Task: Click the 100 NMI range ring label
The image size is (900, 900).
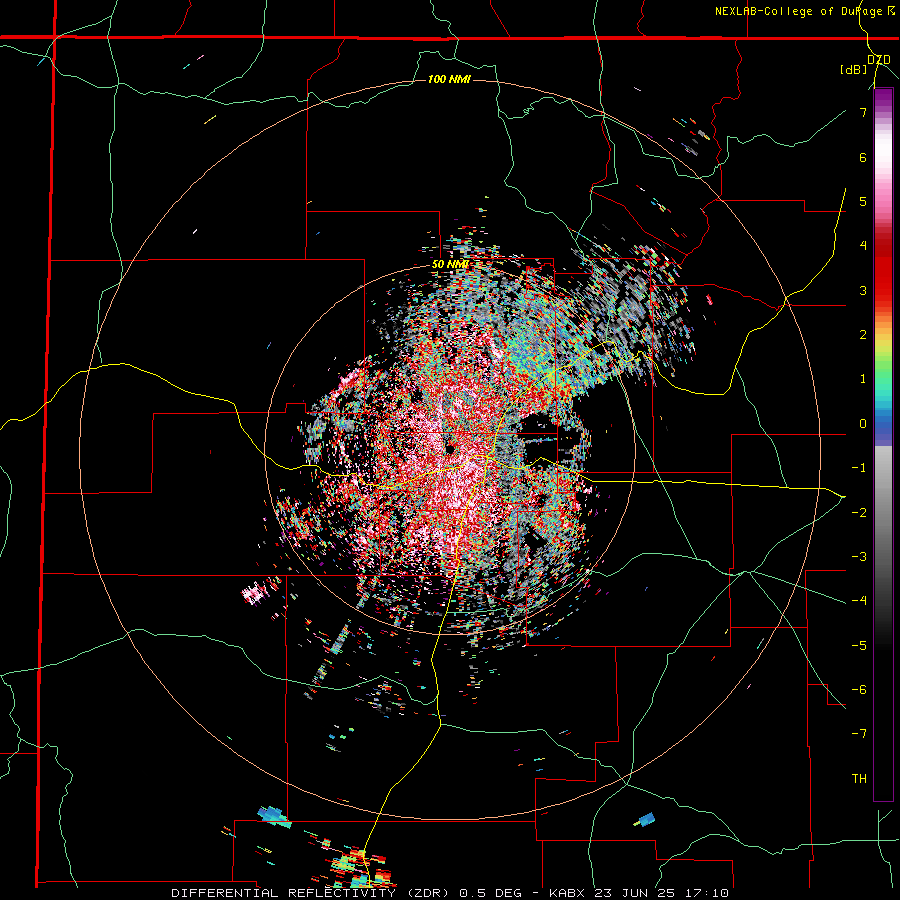Action: (x=449, y=79)
